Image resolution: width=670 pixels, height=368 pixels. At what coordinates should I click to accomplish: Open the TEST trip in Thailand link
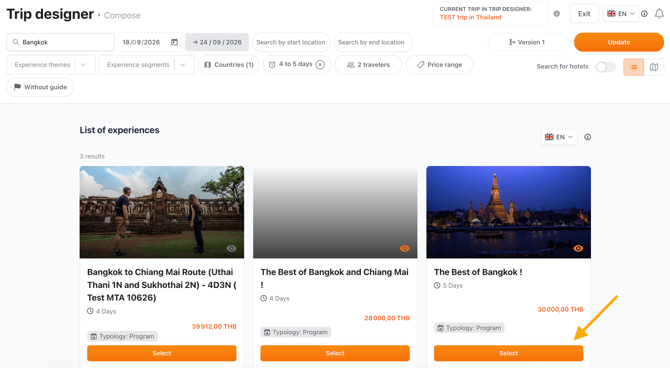[x=470, y=18]
